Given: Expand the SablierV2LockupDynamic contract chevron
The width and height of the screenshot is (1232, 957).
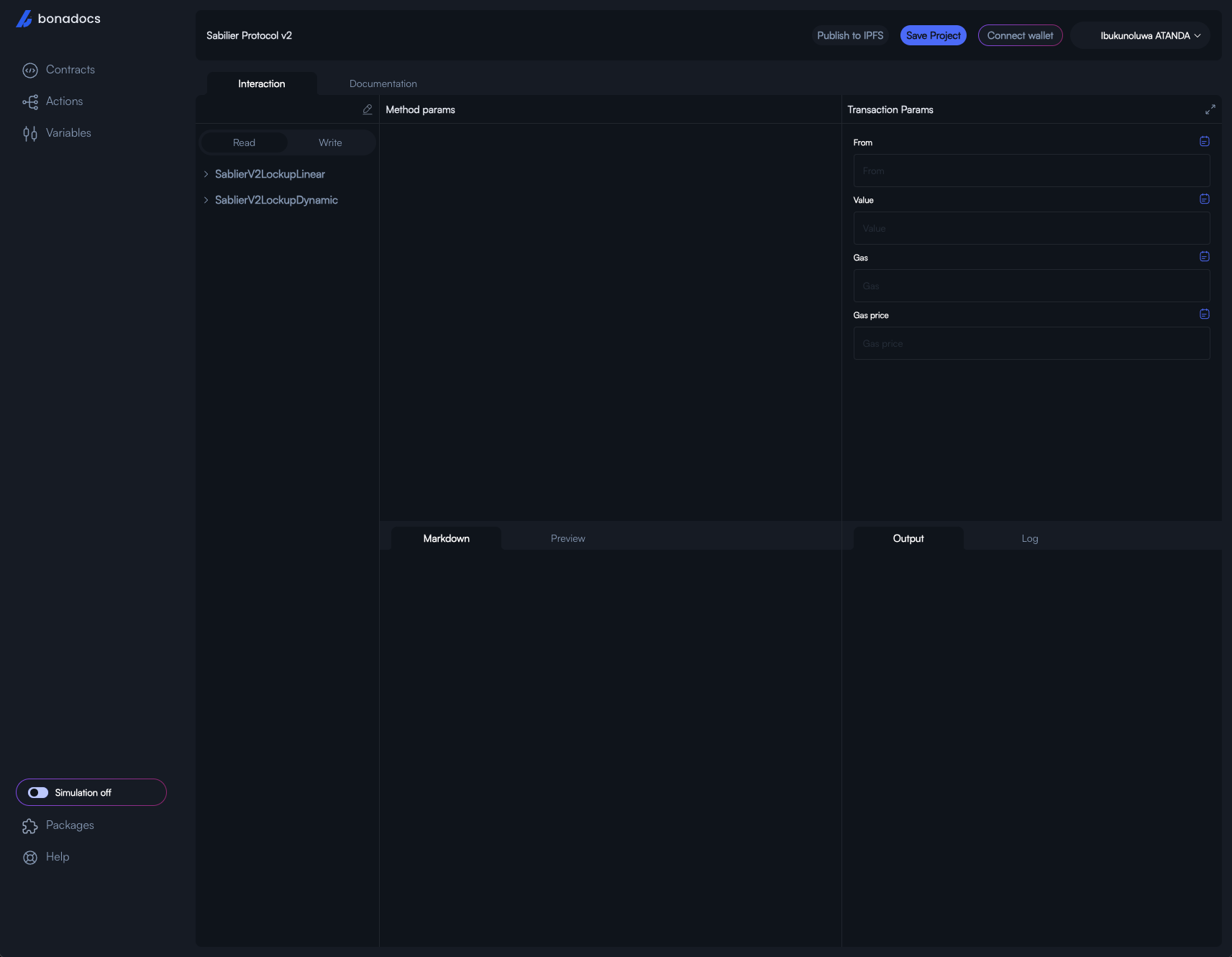Looking at the screenshot, I should (206, 200).
